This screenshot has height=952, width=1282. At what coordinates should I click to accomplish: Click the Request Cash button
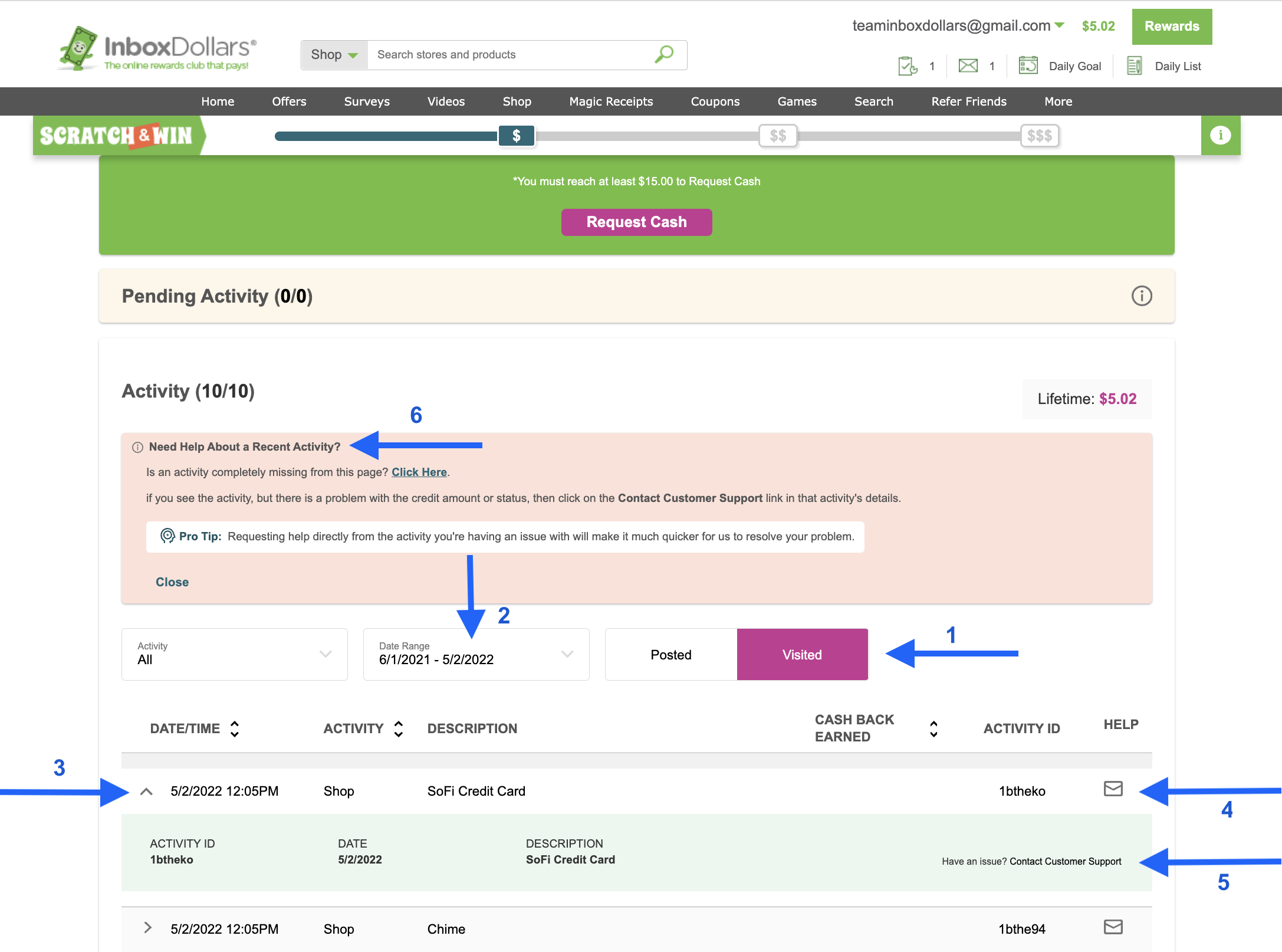point(636,222)
